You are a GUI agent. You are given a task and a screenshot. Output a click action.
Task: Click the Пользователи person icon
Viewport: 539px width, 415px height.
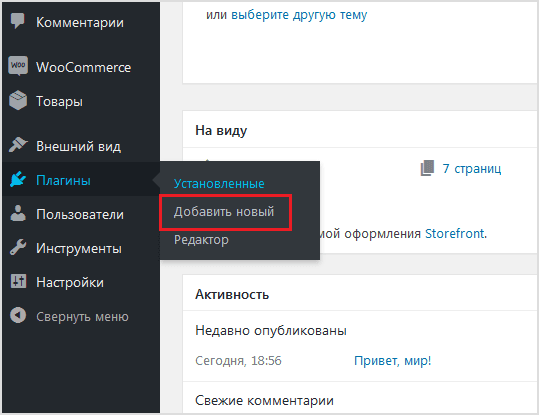pos(18,213)
